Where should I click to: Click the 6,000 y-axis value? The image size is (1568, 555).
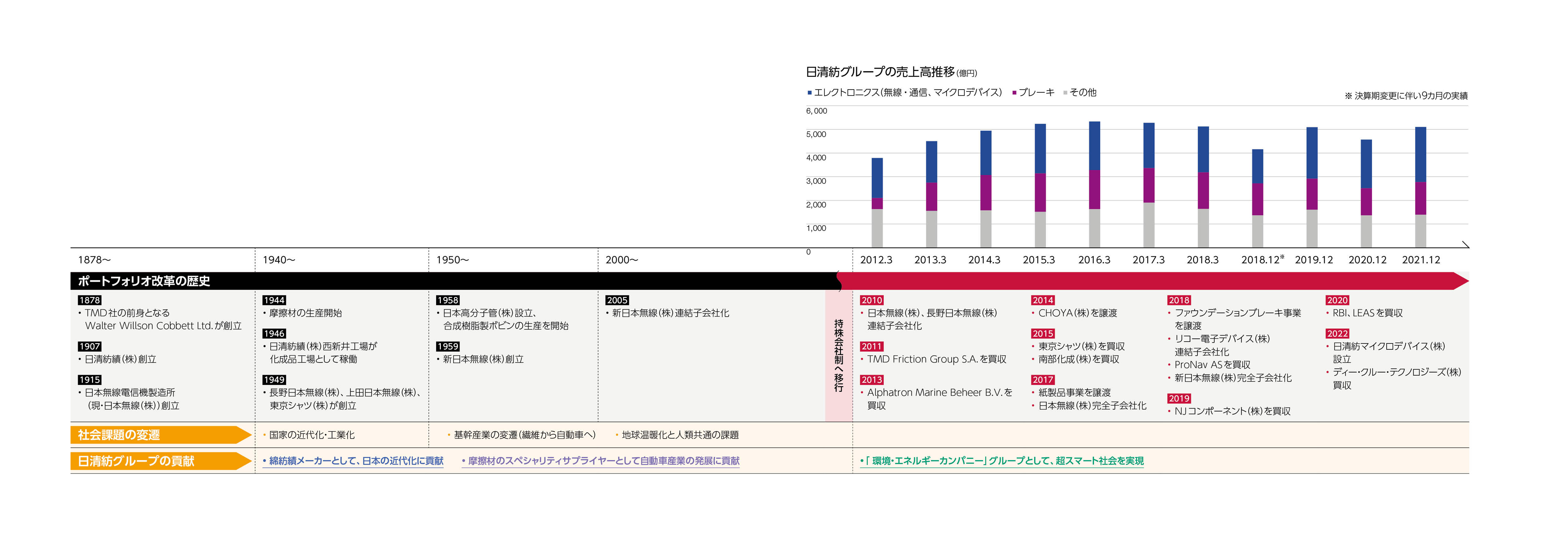[x=816, y=111]
